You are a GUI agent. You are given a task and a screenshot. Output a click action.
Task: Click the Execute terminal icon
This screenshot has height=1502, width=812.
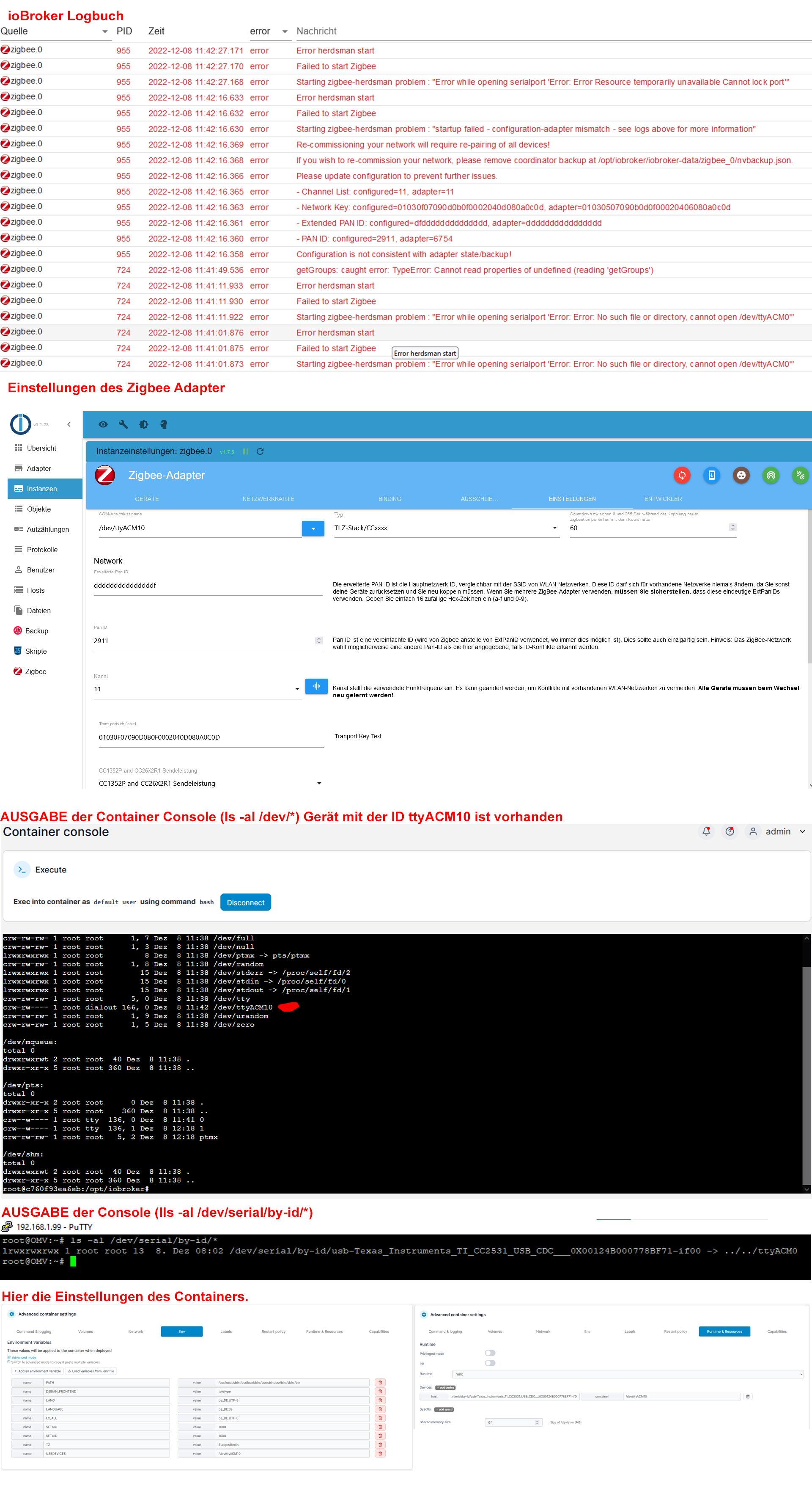coord(22,869)
